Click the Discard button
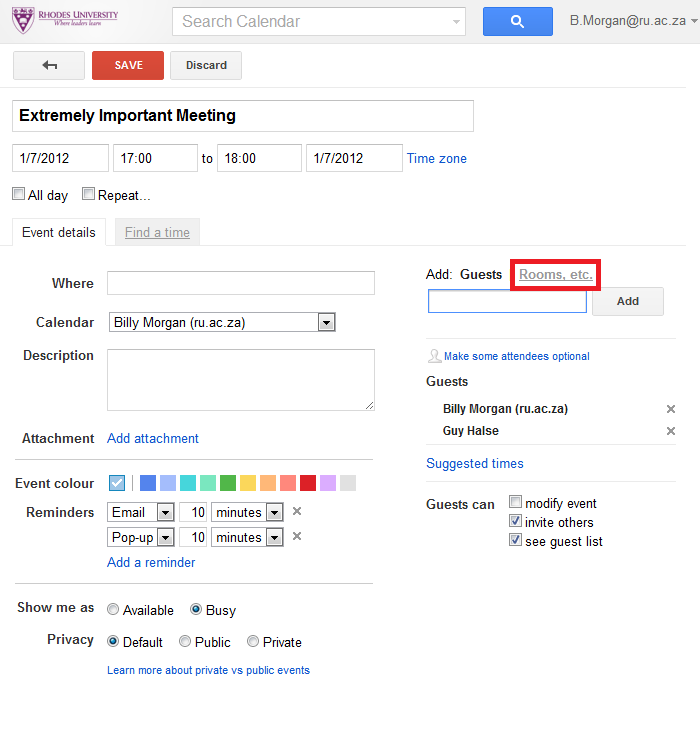 tap(206, 65)
